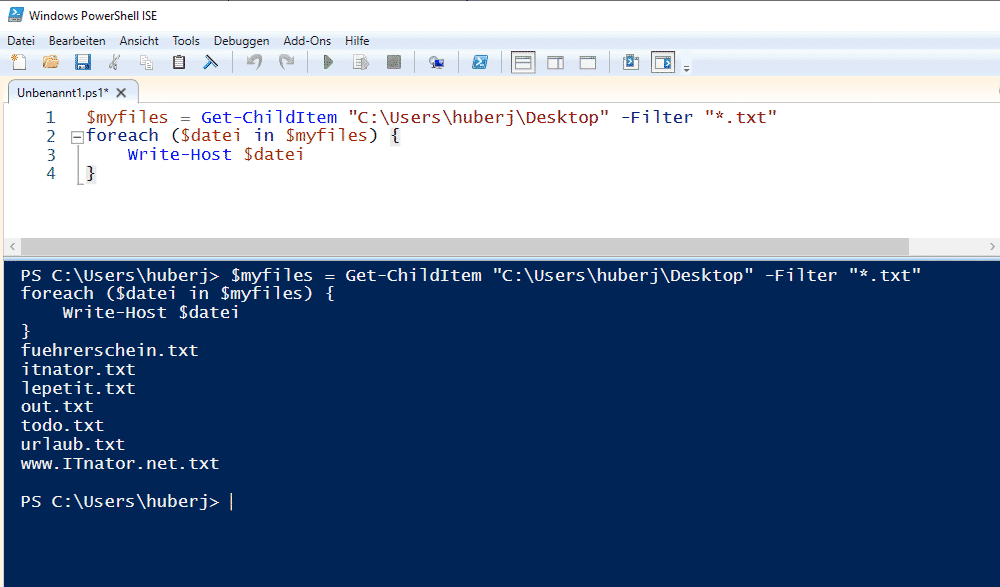Click lepetit.txt in console output
Viewport: 1000px width, 587px height.
(x=78, y=388)
